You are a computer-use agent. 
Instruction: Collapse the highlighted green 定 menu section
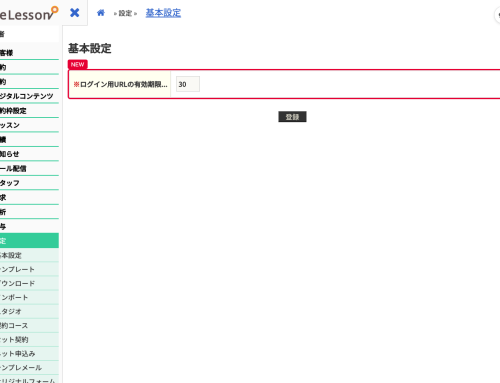pos(29,241)
